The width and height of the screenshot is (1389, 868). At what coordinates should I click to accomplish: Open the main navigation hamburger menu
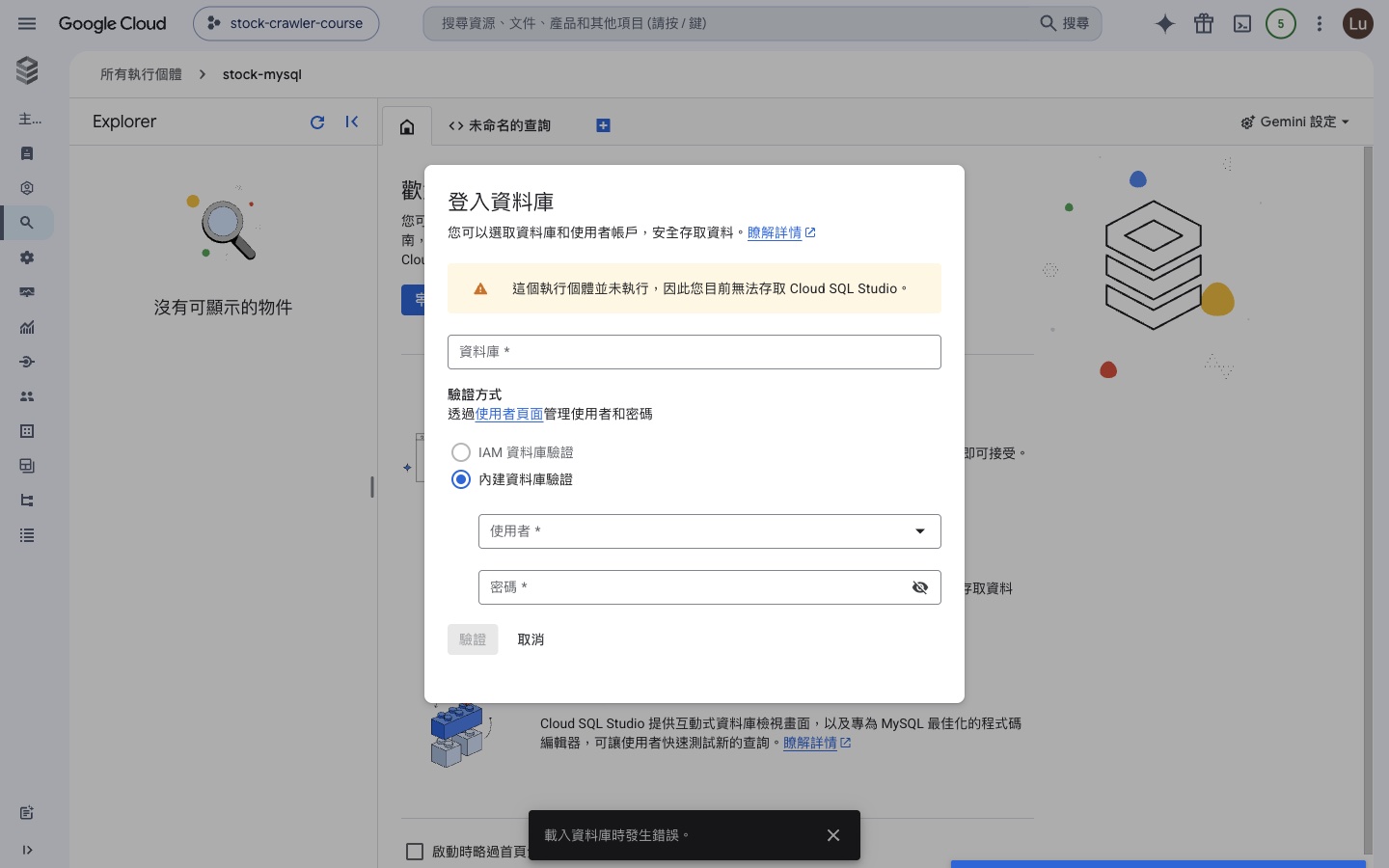[x=27, y=23]
